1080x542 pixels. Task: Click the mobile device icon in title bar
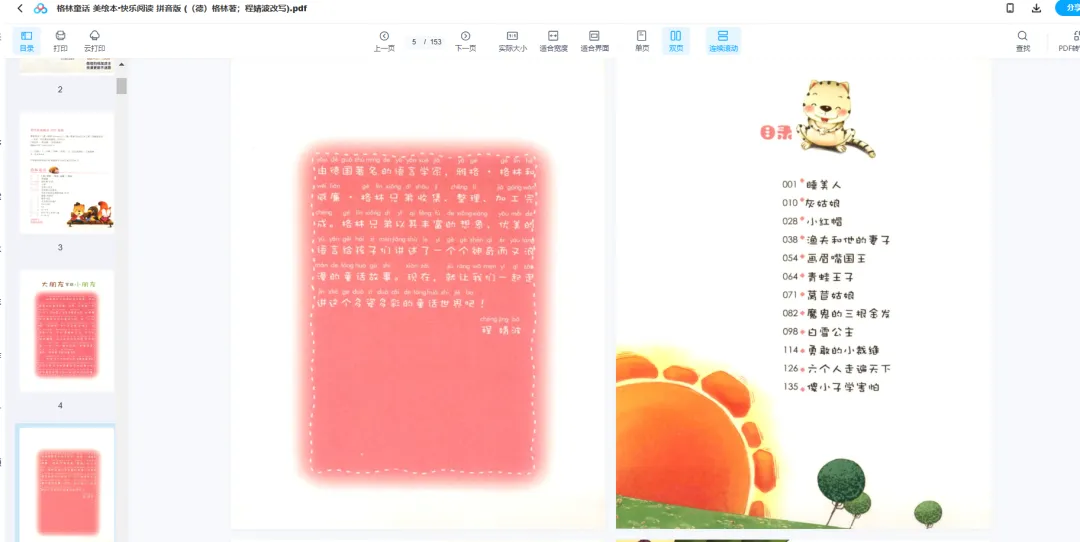(1010, 8)
